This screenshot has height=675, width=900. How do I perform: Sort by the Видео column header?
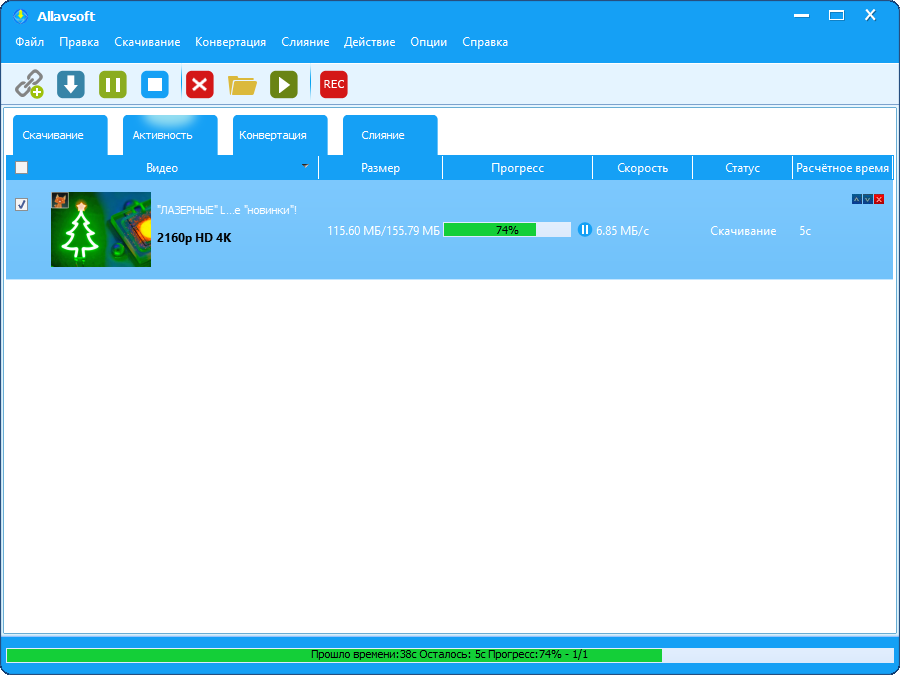[162, 168]
